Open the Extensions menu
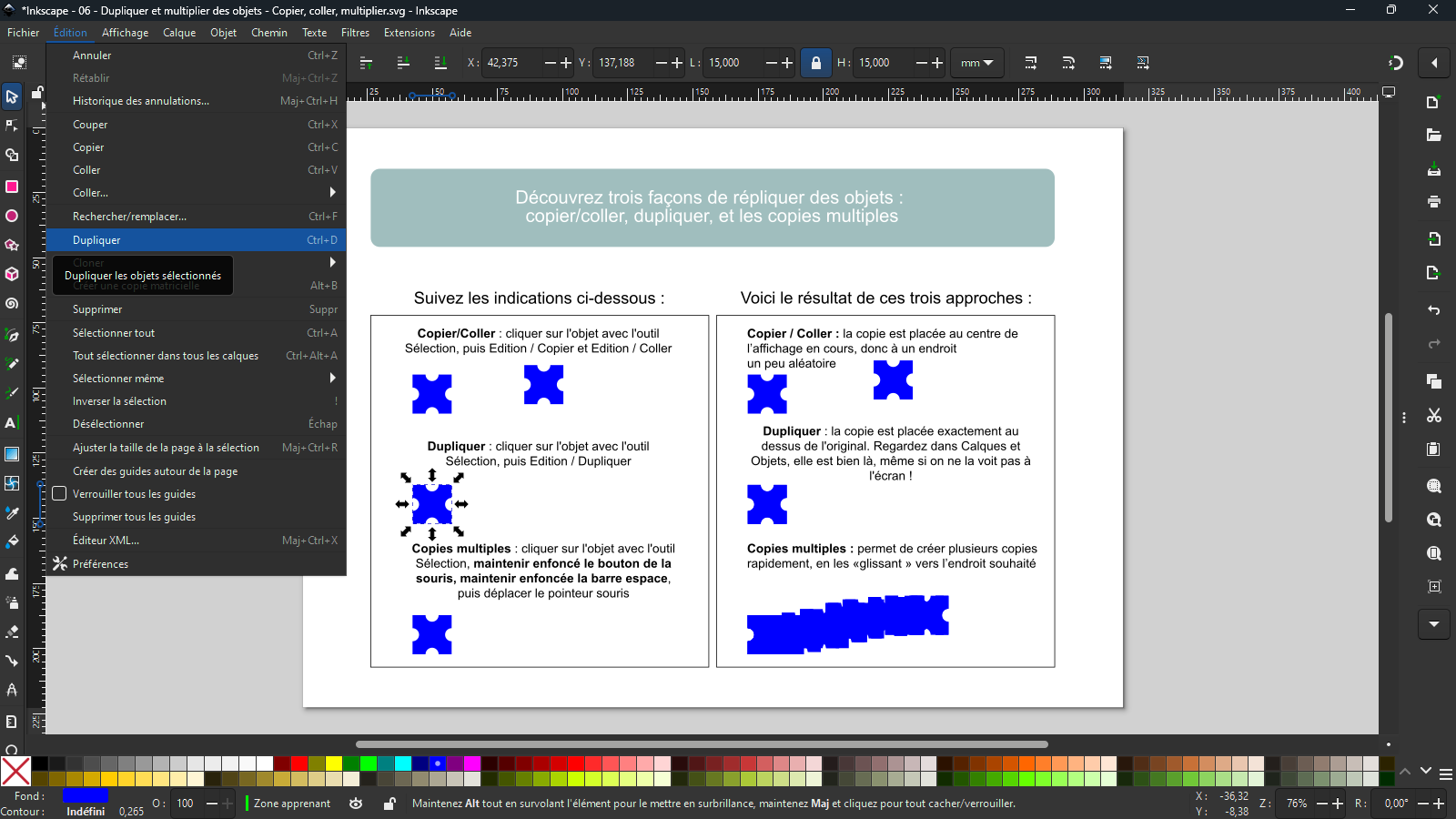 [409, 33]
